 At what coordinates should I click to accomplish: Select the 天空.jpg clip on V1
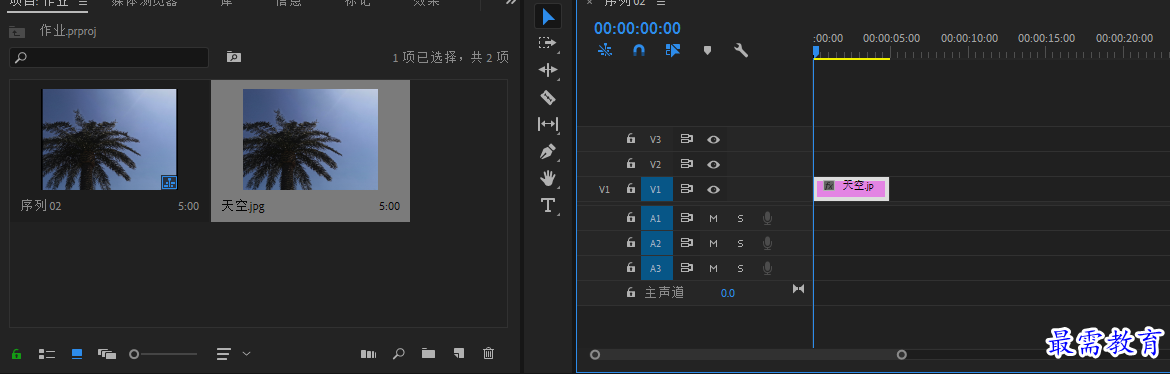pyautogui.click(x=851, y=189)
